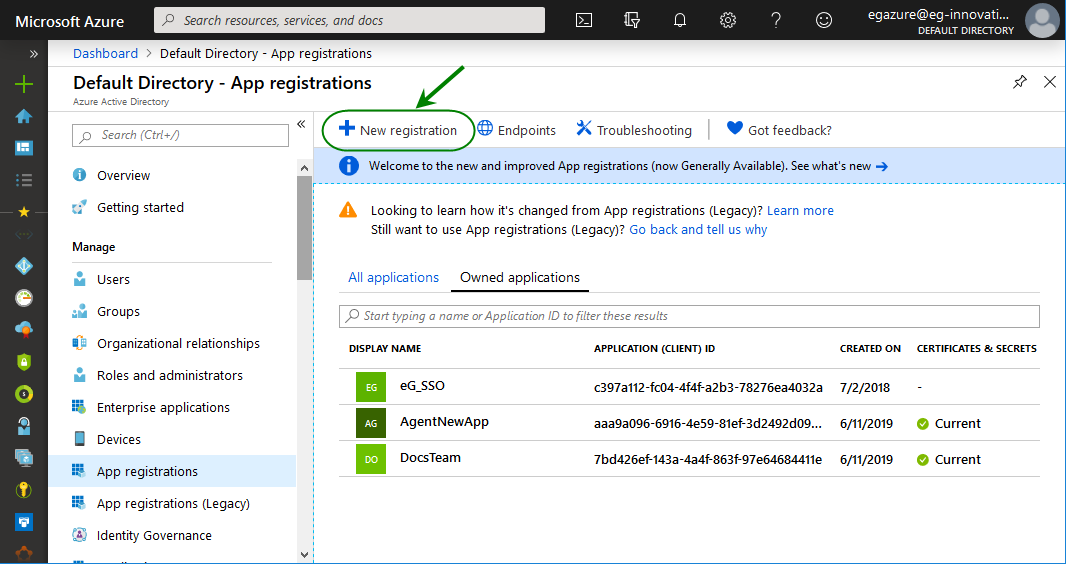
Task: Click the Current status of AgentNewApp
Action: [948, 423]
